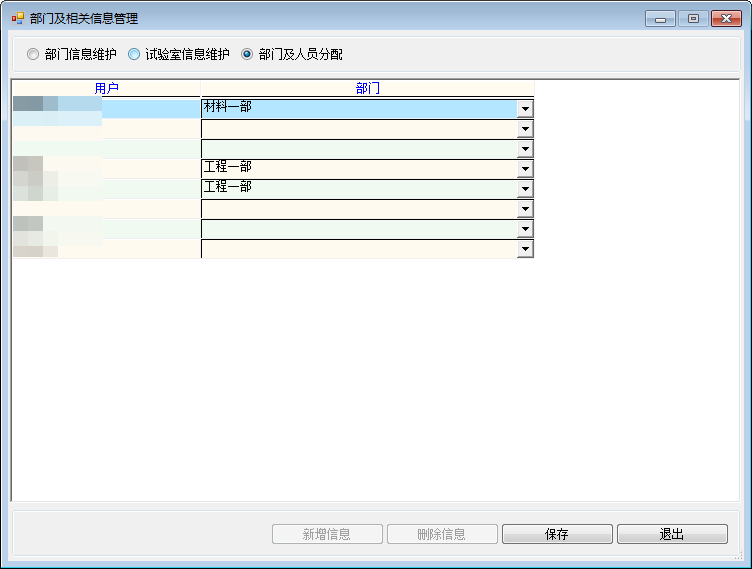The width and height of the screenshot is (752, 569).
Task: Expand the fourth row's 工程一部 dropdown
Action: 525,169
